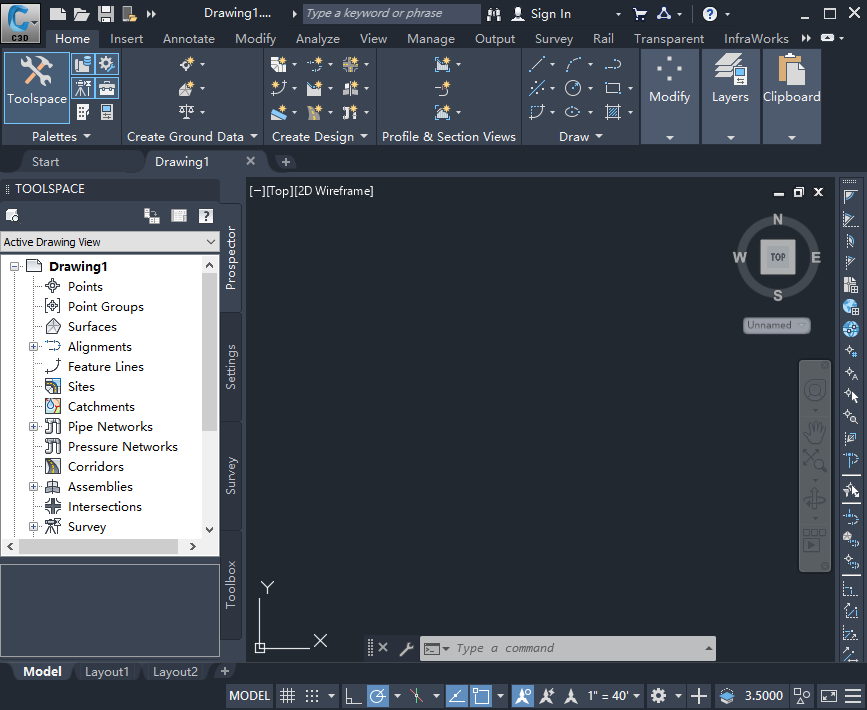The height and width of the screenshot is (710, 867).
Task: Open the Toolspace help question mark icon
Action: point(206,215)
